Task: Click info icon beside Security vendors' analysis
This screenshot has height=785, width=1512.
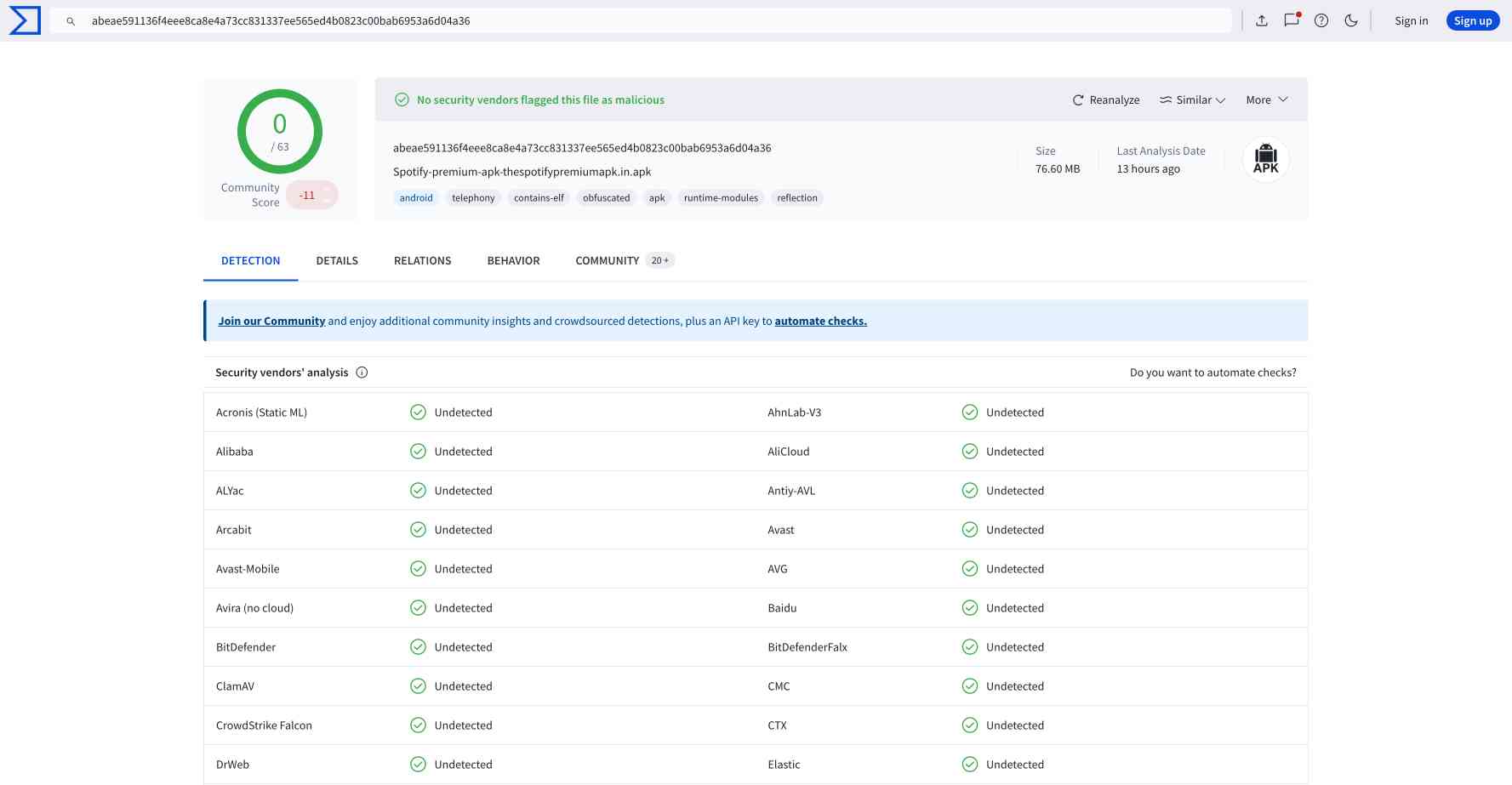Action: tap(362, 373)
